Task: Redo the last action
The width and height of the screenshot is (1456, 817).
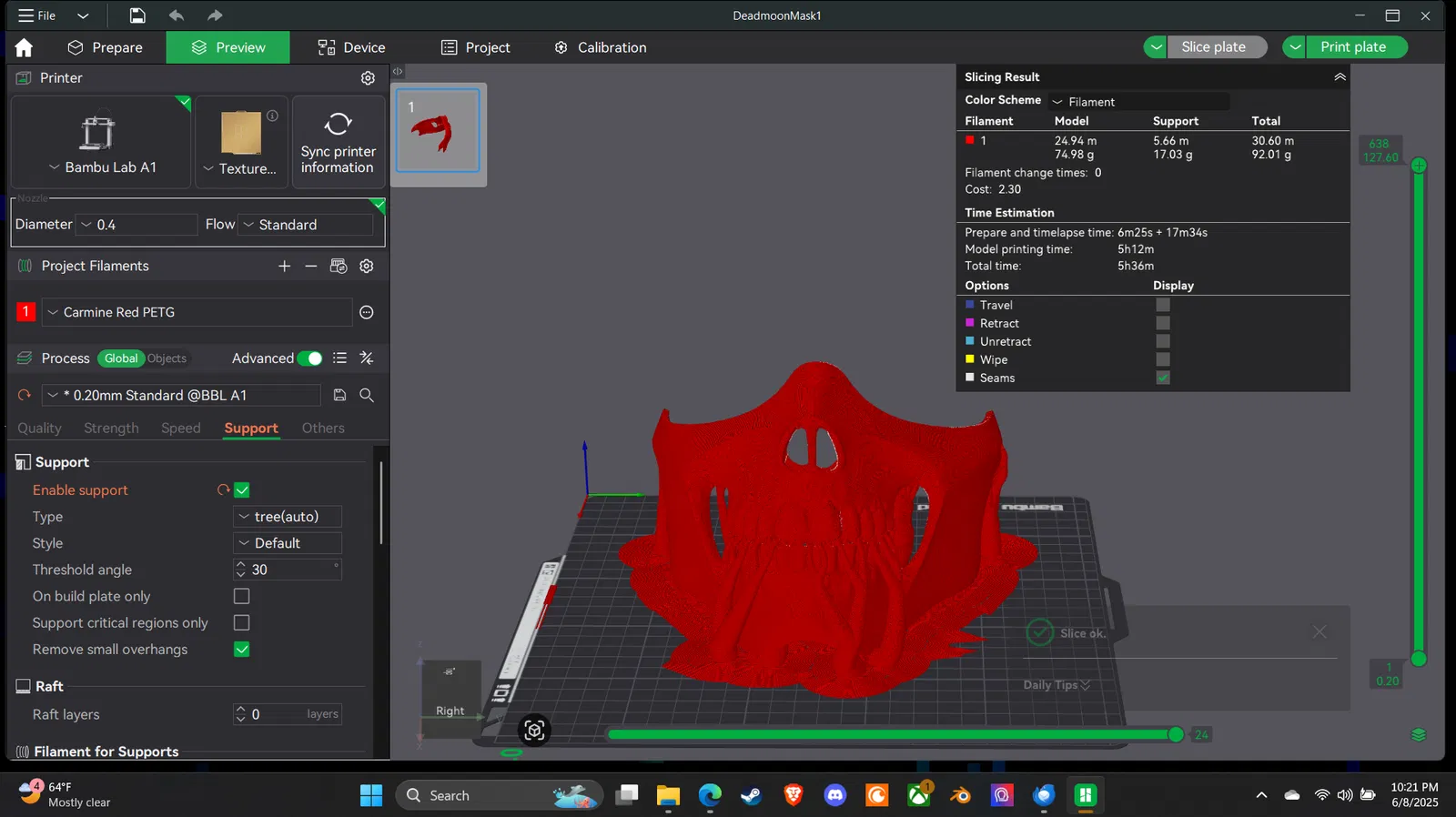Action: 215,15
